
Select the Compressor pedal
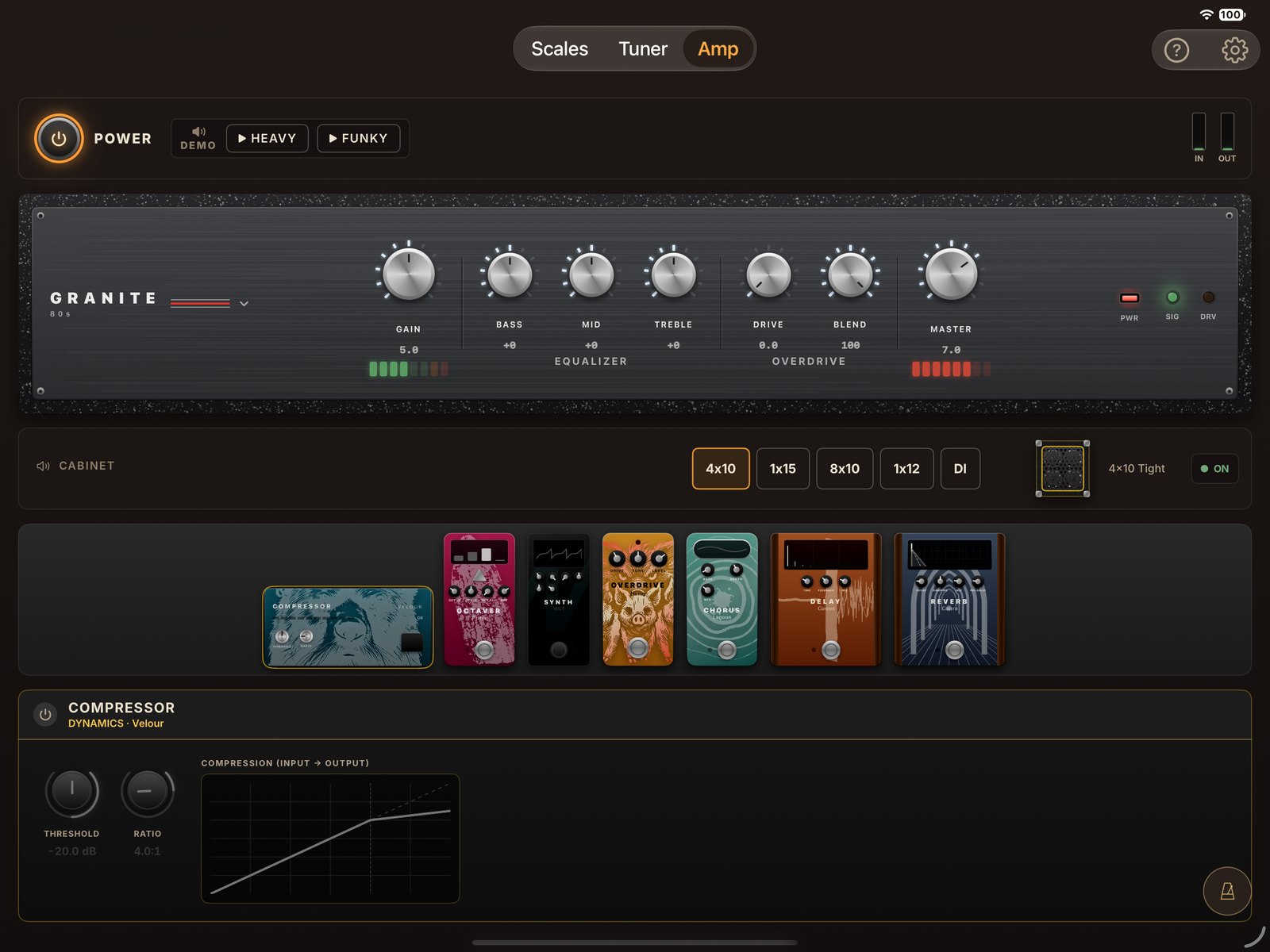click(x=348, y=627)
